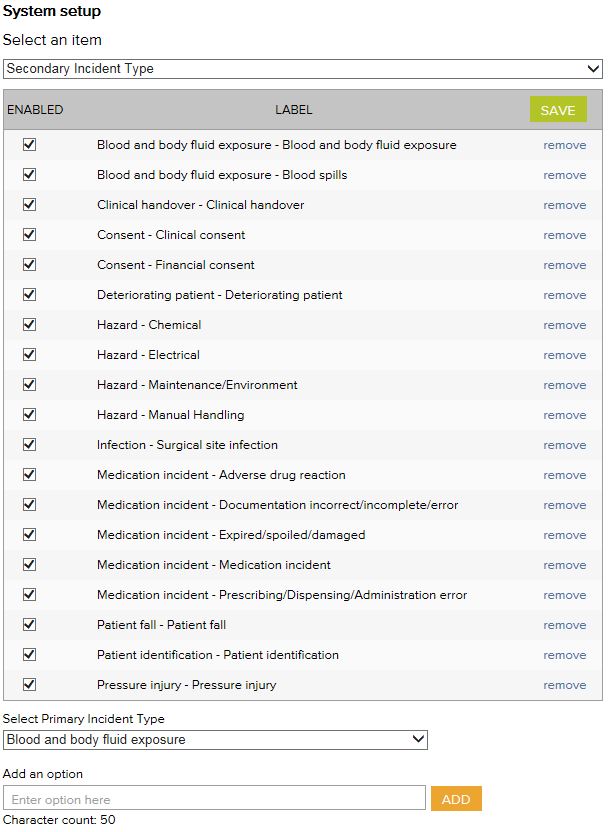Click the 'Enter option here' text field
The image size is (611, 832).
pos(214,799)
